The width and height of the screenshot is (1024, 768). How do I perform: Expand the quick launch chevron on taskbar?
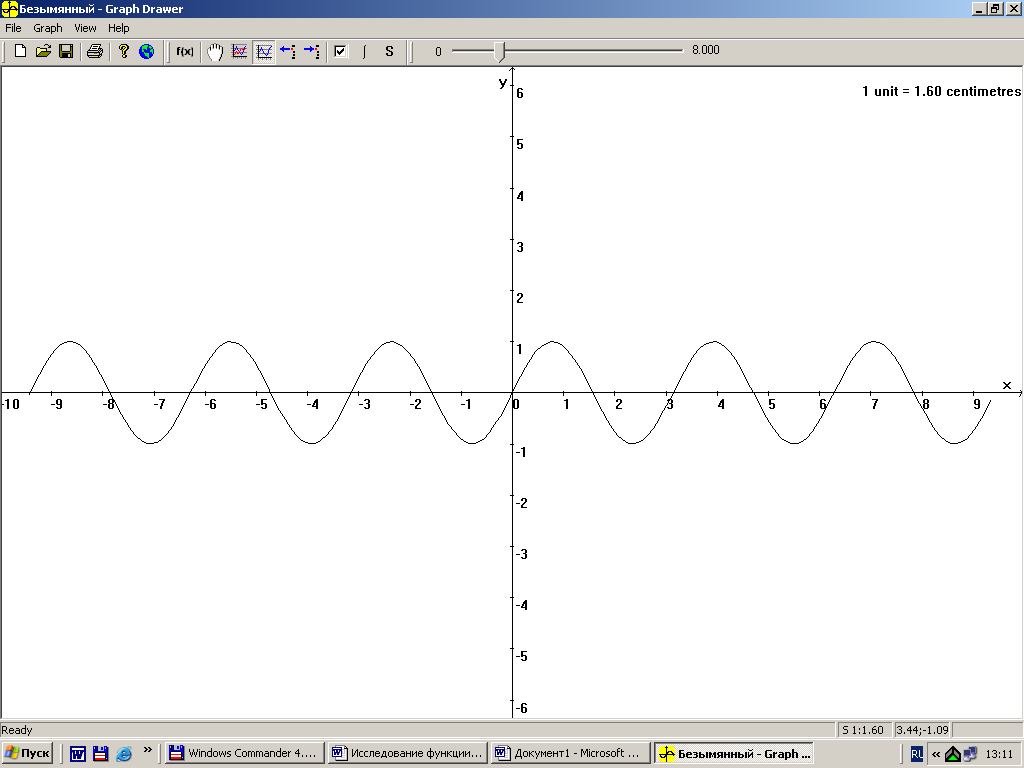148,749
